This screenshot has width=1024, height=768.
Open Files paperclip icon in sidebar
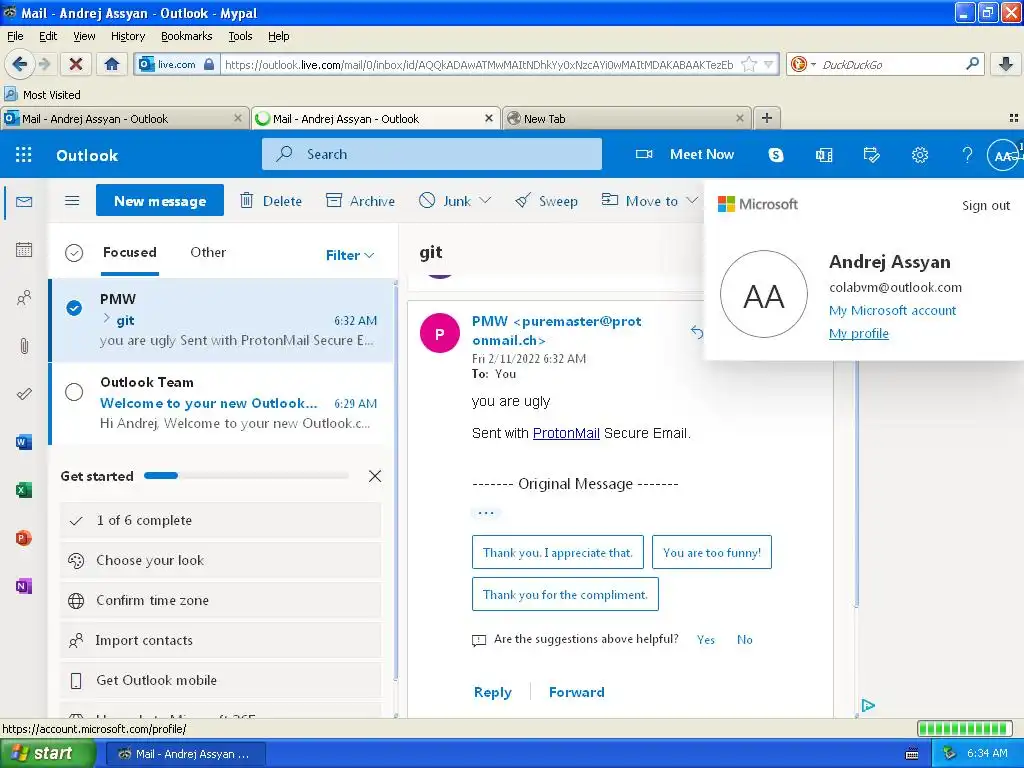(24, 345)
